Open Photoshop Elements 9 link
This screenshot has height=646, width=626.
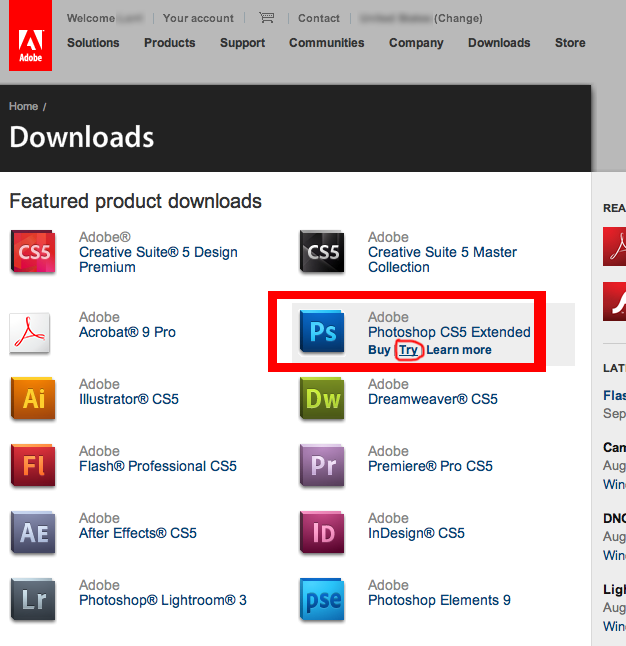(x=439, y=600)
